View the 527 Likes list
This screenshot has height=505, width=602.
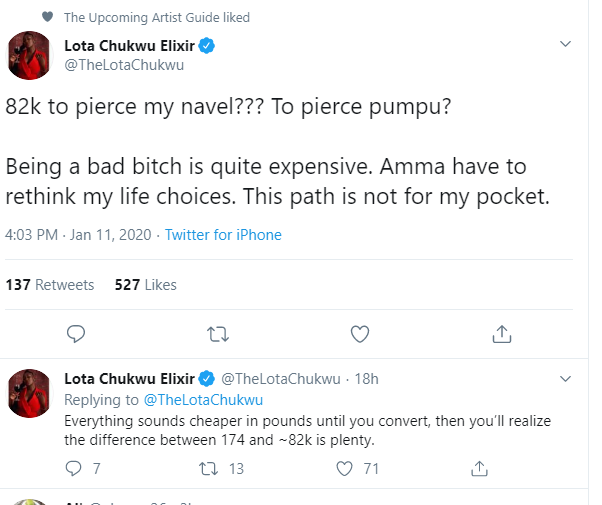(x=145, y=285)
